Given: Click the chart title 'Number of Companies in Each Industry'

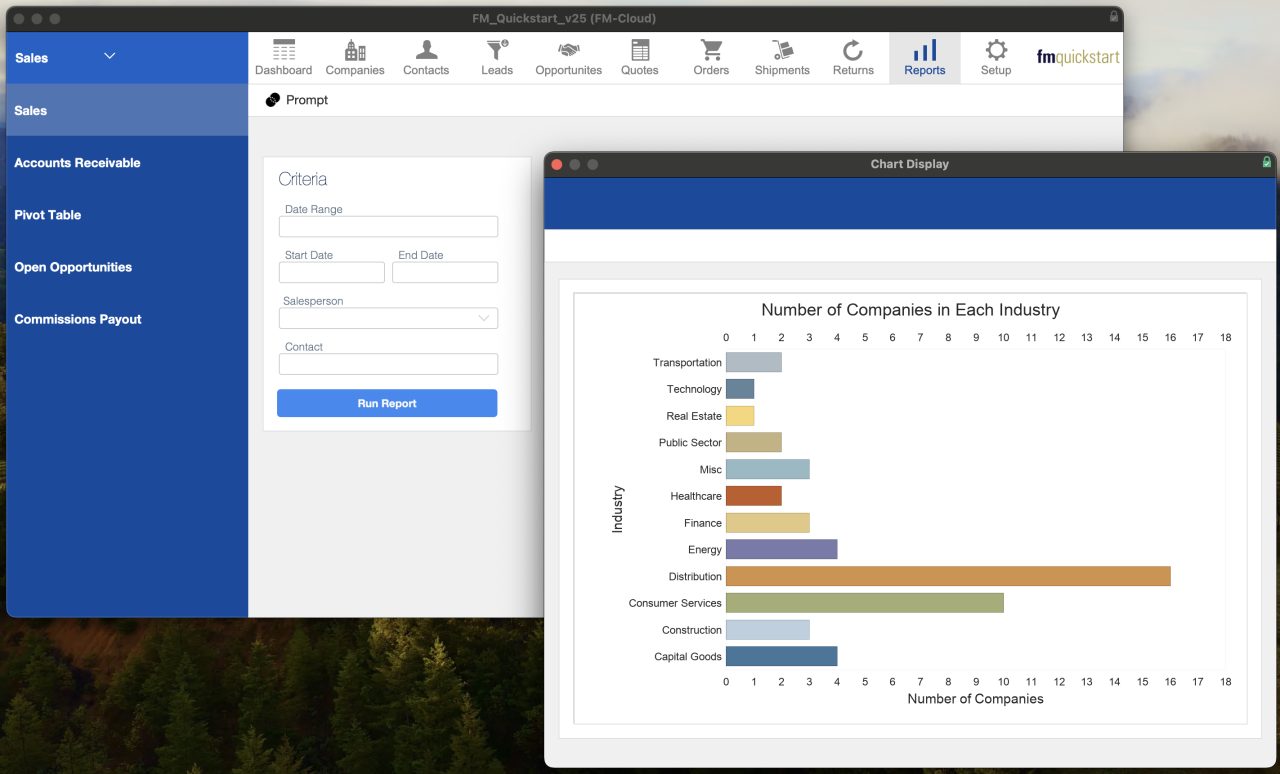Looking at the screenshot, I should click(910, 310).
